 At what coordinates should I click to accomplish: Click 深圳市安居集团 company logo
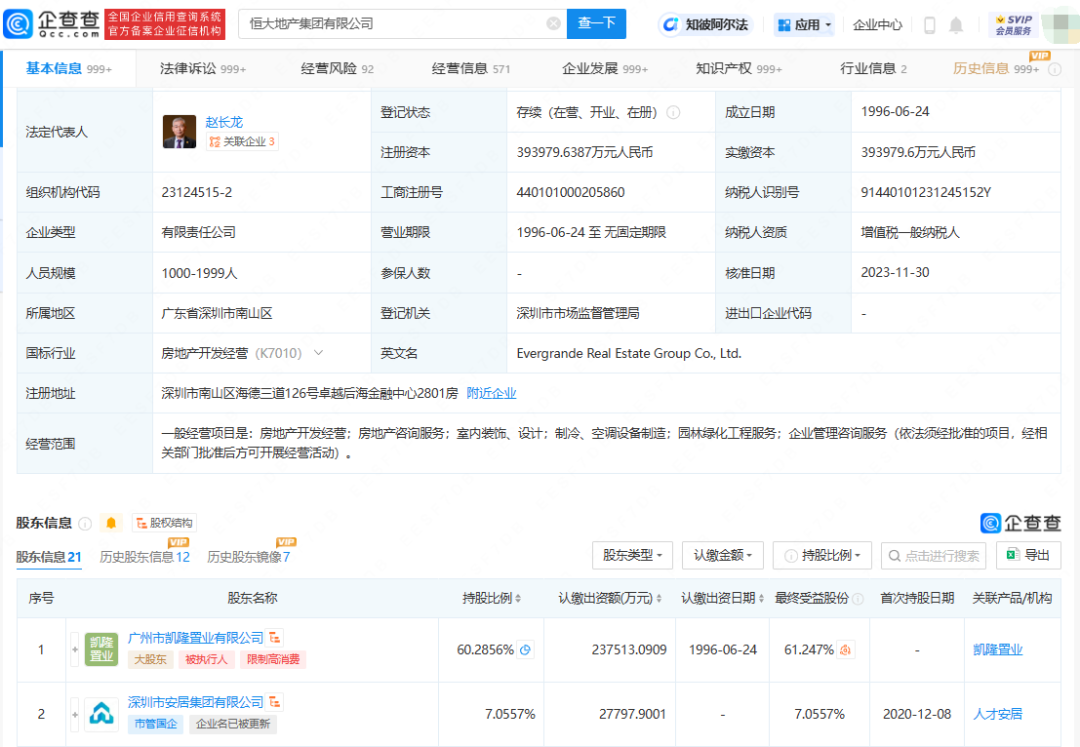point(101,714)
